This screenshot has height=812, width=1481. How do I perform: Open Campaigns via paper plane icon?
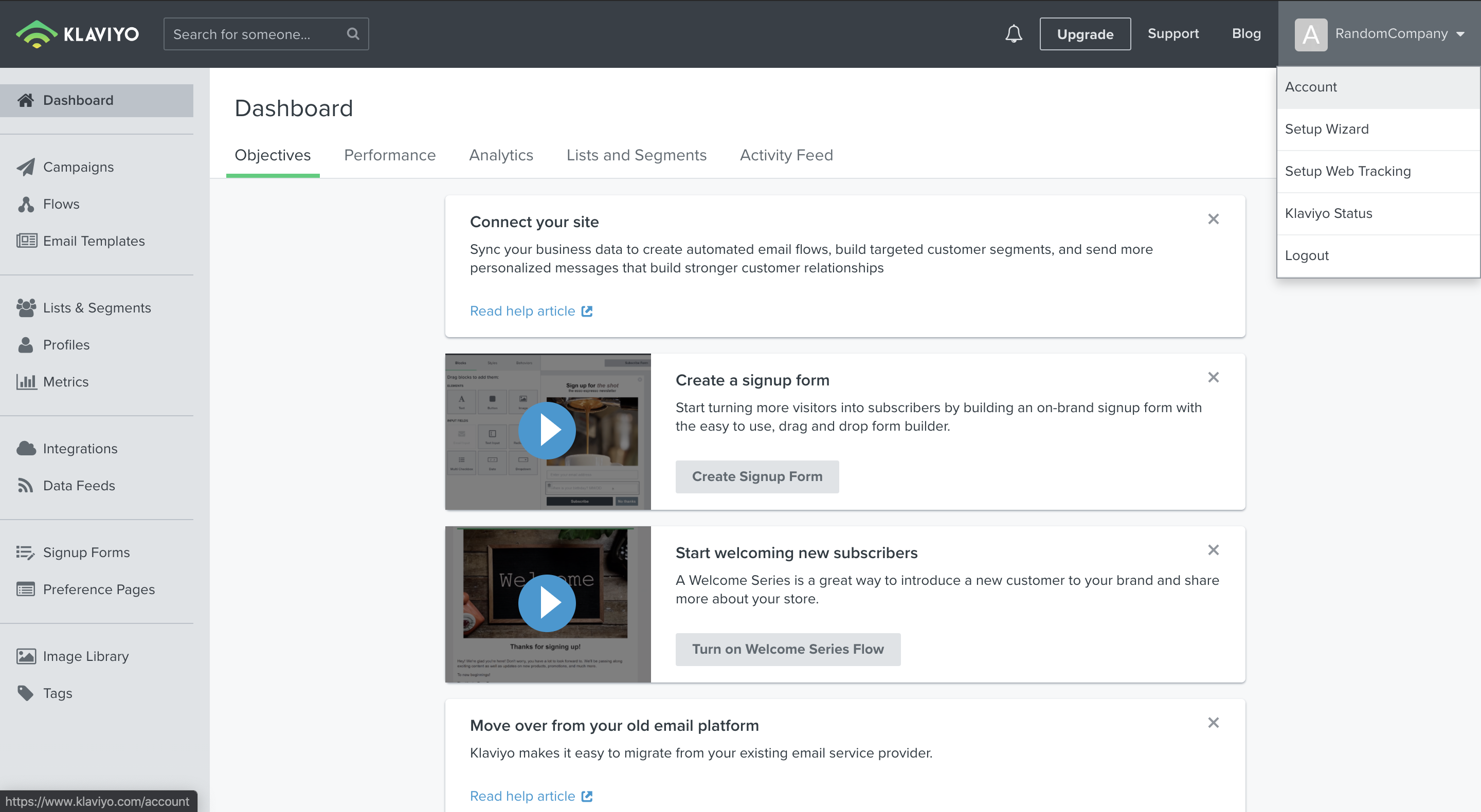coord(26,167)
